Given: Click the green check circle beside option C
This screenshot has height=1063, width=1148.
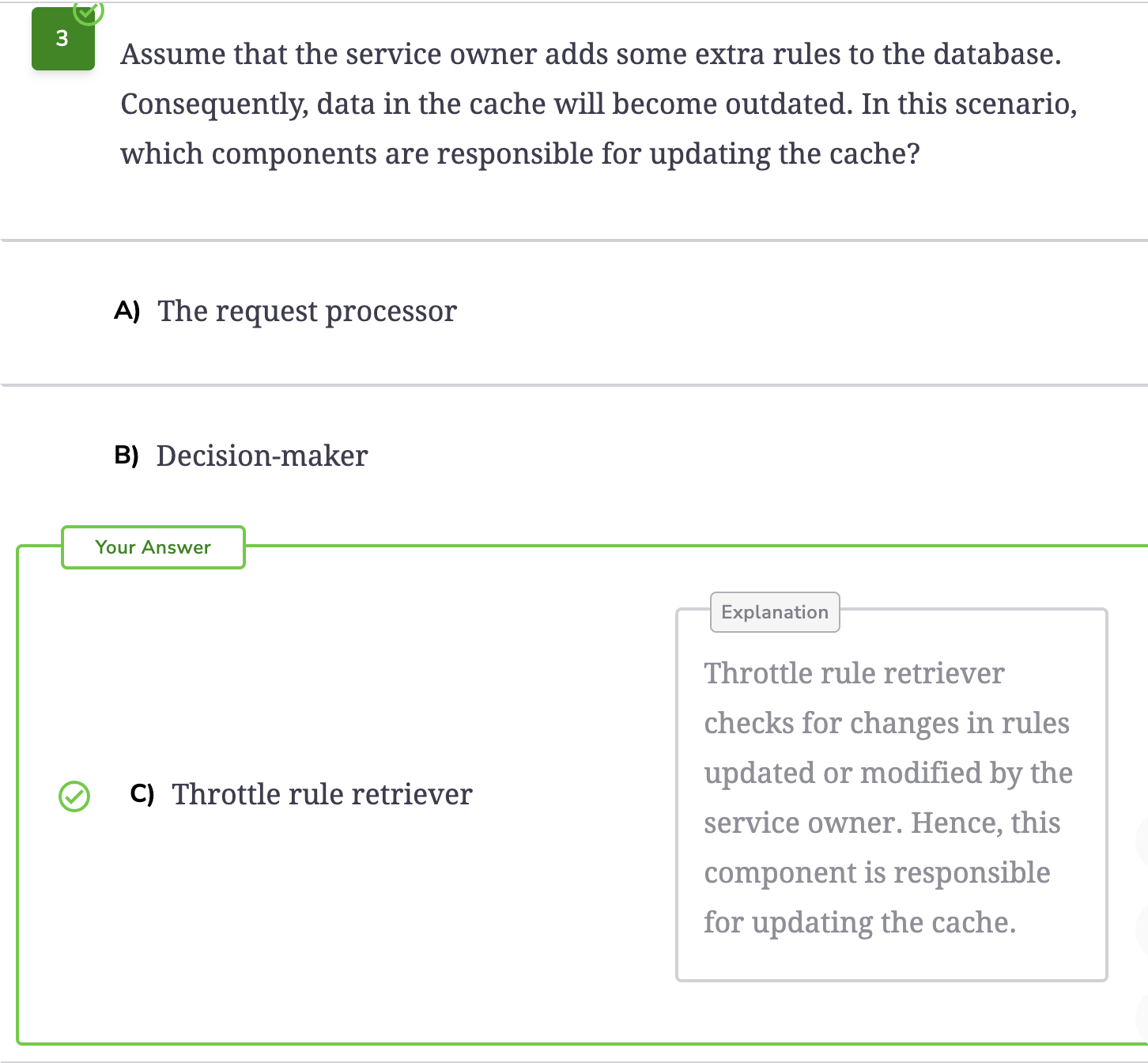Looking at the screenshot, I should click(74, 796).
